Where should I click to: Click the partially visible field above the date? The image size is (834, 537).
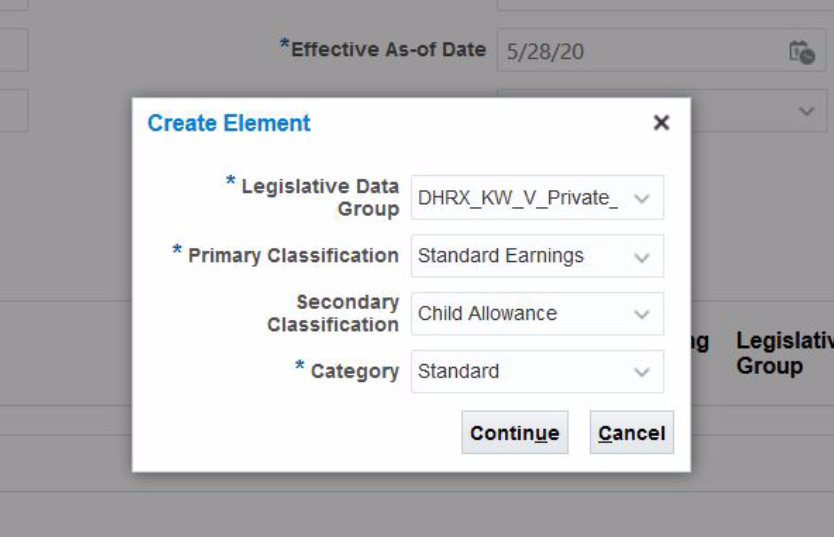660,4
